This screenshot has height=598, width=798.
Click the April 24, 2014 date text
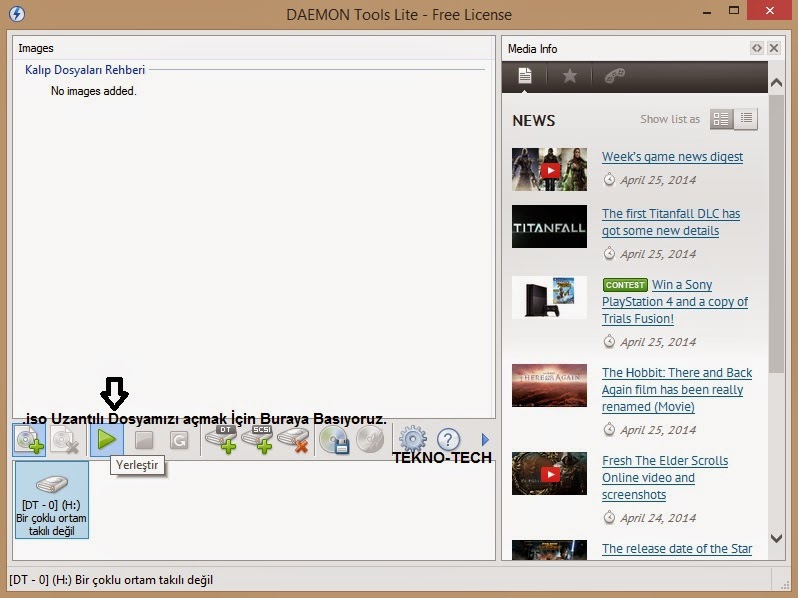pyautogui.click(x=658, y=518)
